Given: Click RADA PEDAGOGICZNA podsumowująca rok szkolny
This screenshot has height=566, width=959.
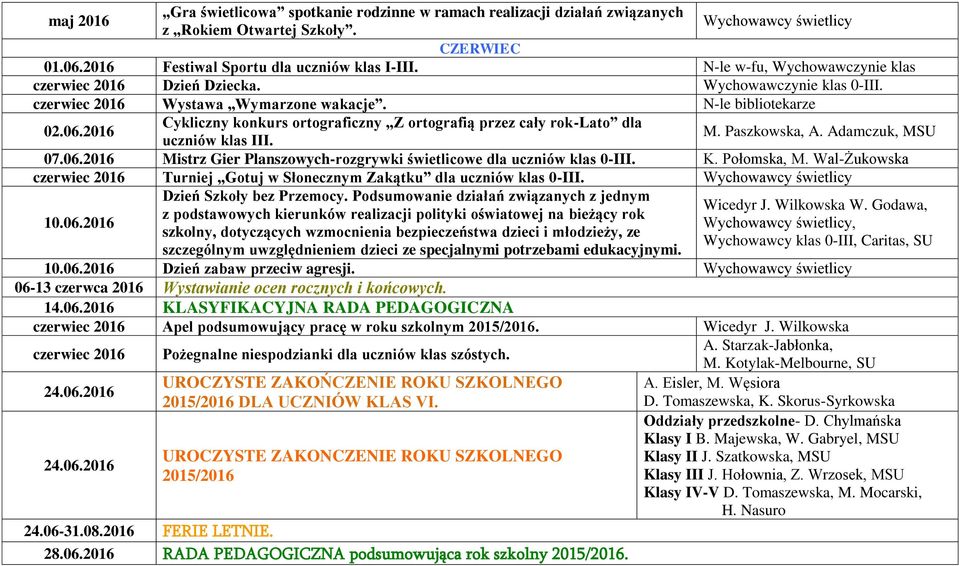Looking at the screenshot, I should (x=395, y=554).
